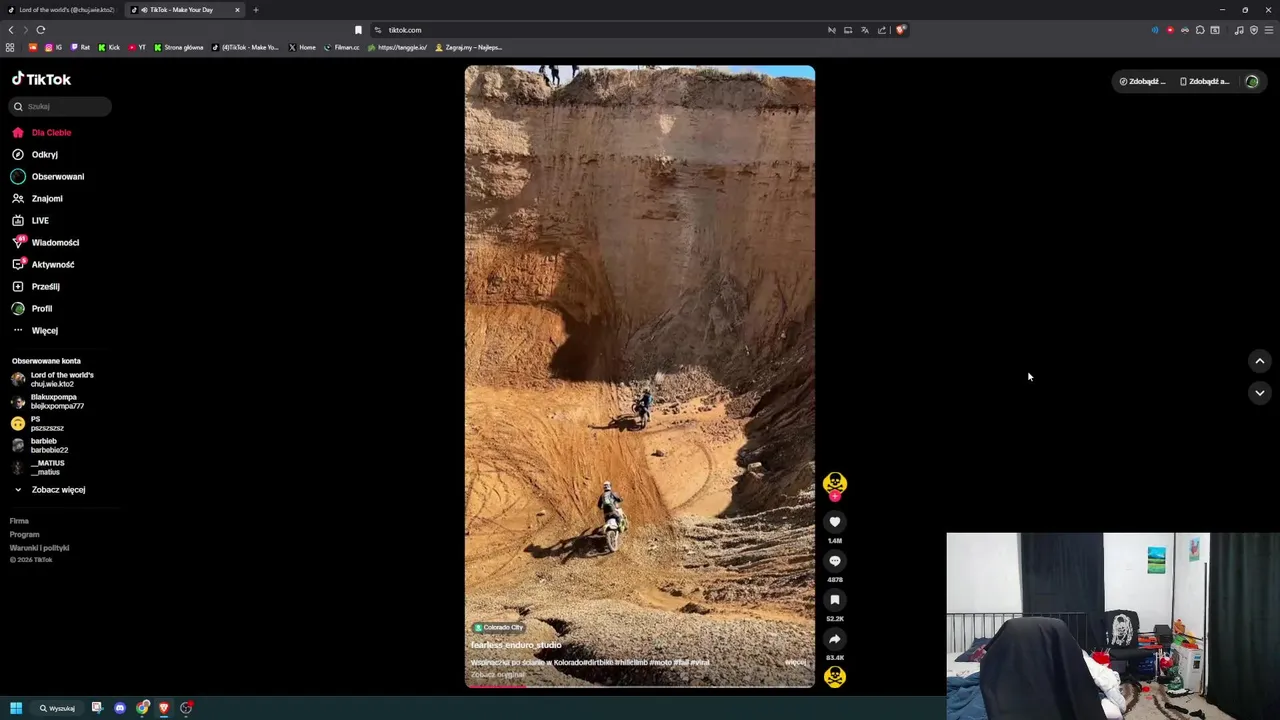The image size is (1280, 720).
Task: Open the extensions puzzle icon
Action: (x=1200, y=30)
